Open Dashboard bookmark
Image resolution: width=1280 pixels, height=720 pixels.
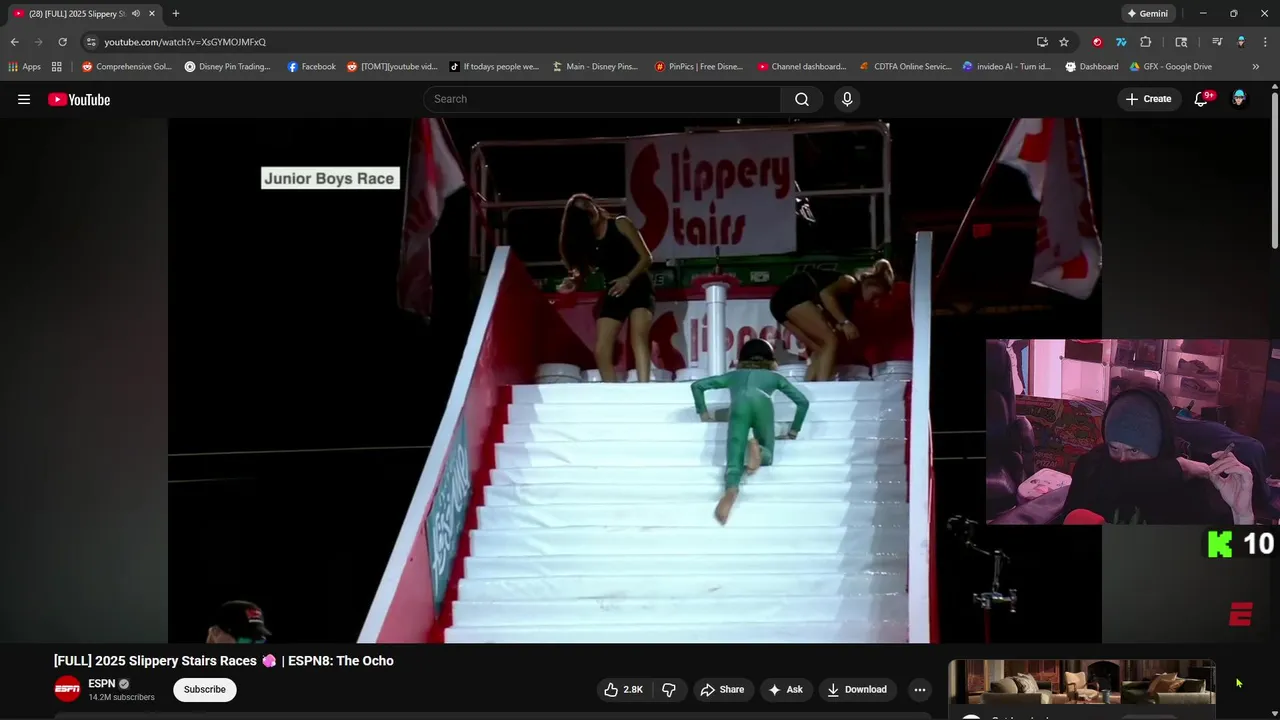click(1092, 67)
